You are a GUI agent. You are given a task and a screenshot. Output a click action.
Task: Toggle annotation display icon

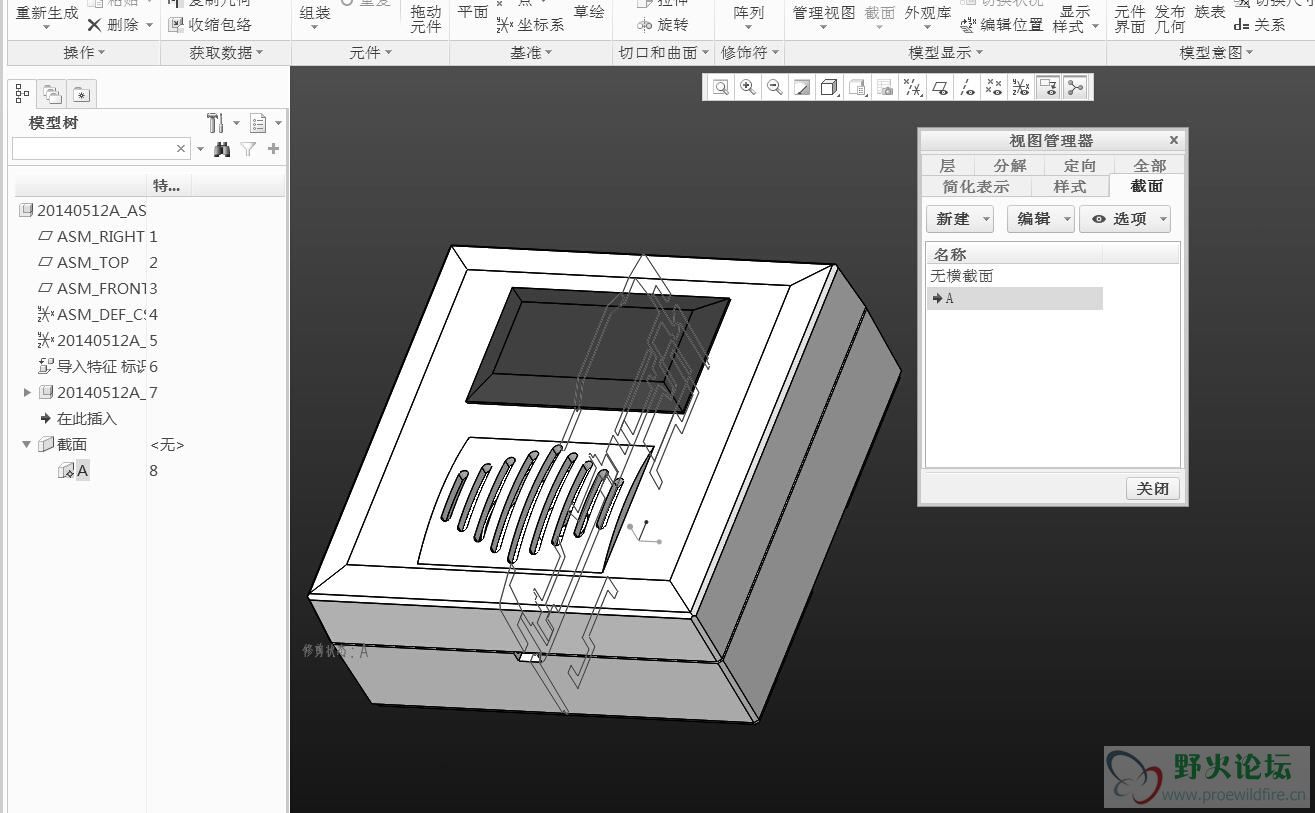coord(1047,88)
